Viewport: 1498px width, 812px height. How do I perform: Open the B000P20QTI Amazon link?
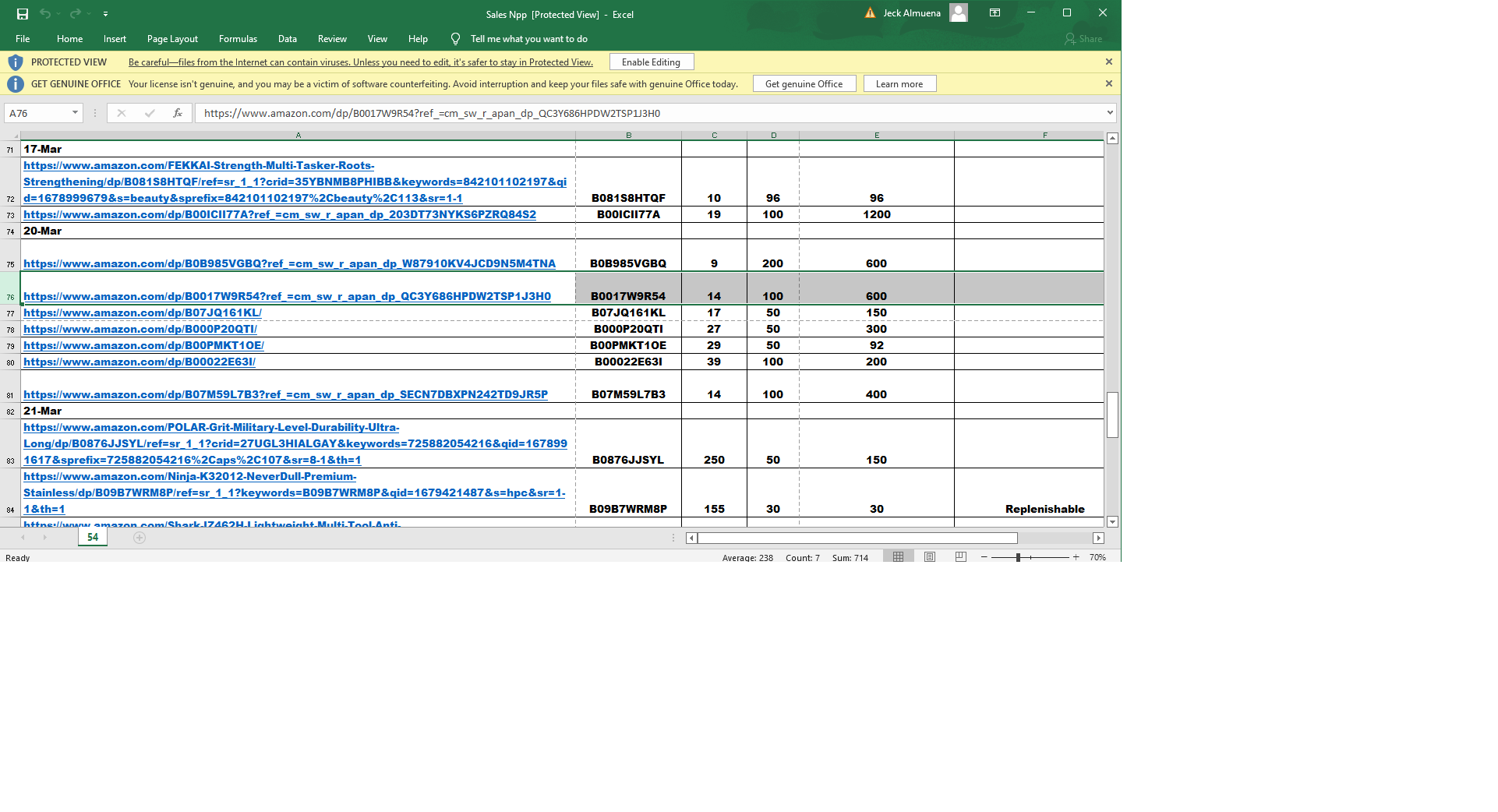pos(140,329)
